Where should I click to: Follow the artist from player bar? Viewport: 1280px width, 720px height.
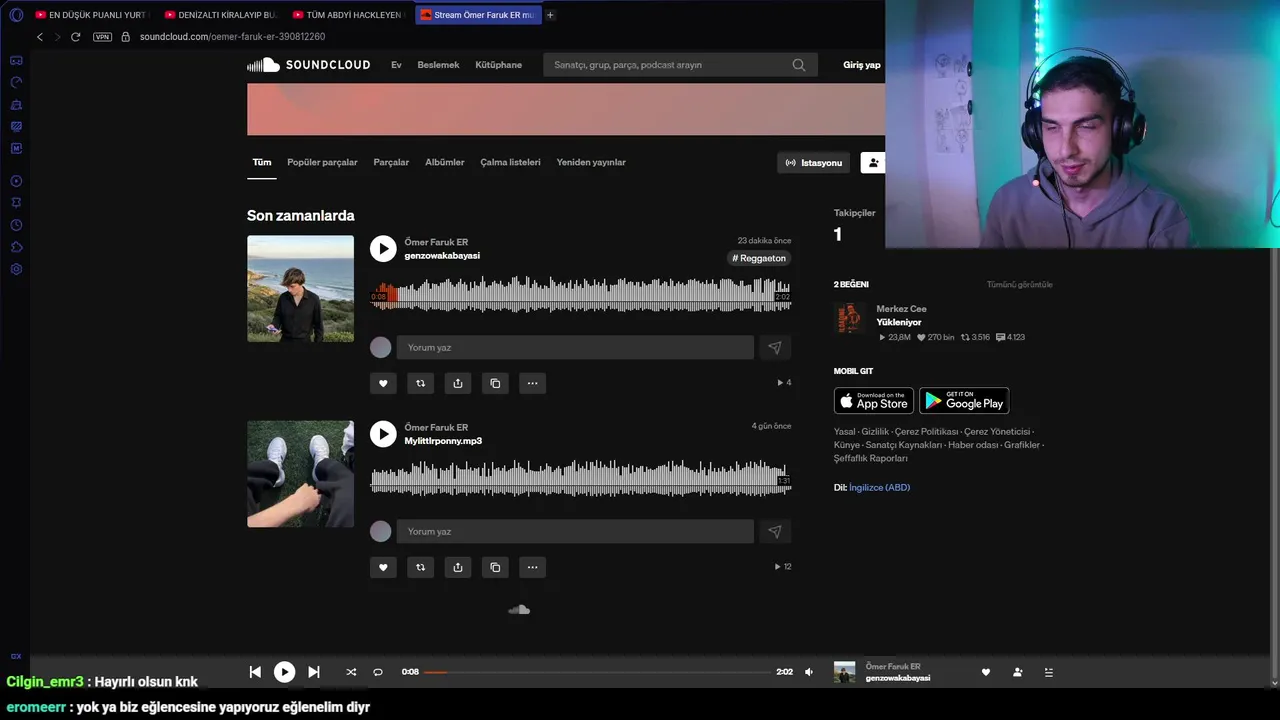coord(1017,672)
